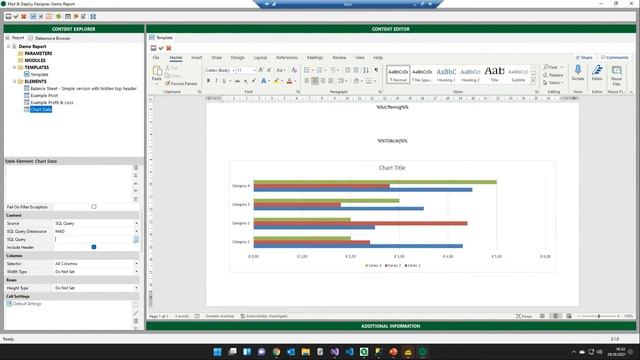Click the red X icon in main toolbar
The width and height of the screenshot is (640, 360).
tap(24, 16)
